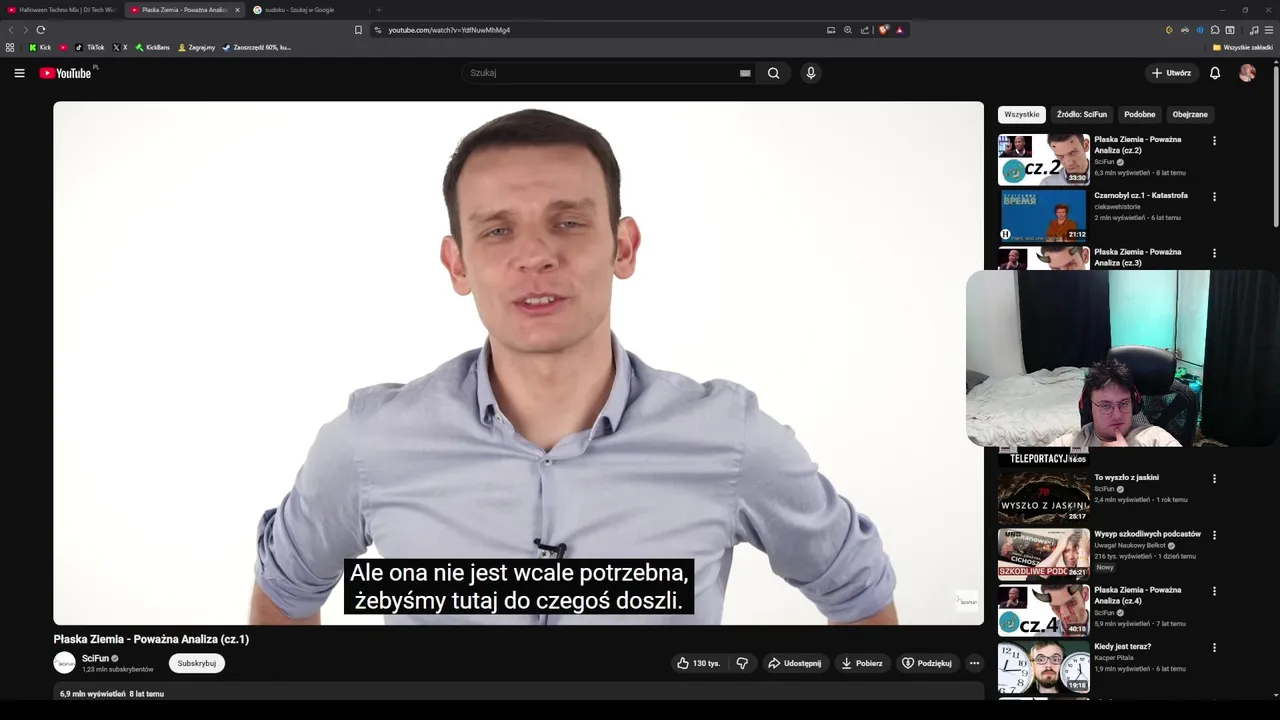Open To wyszło z jaskini thumbnail
The width and height of the screenshot is (1280, 720).
pos(1043,497)
